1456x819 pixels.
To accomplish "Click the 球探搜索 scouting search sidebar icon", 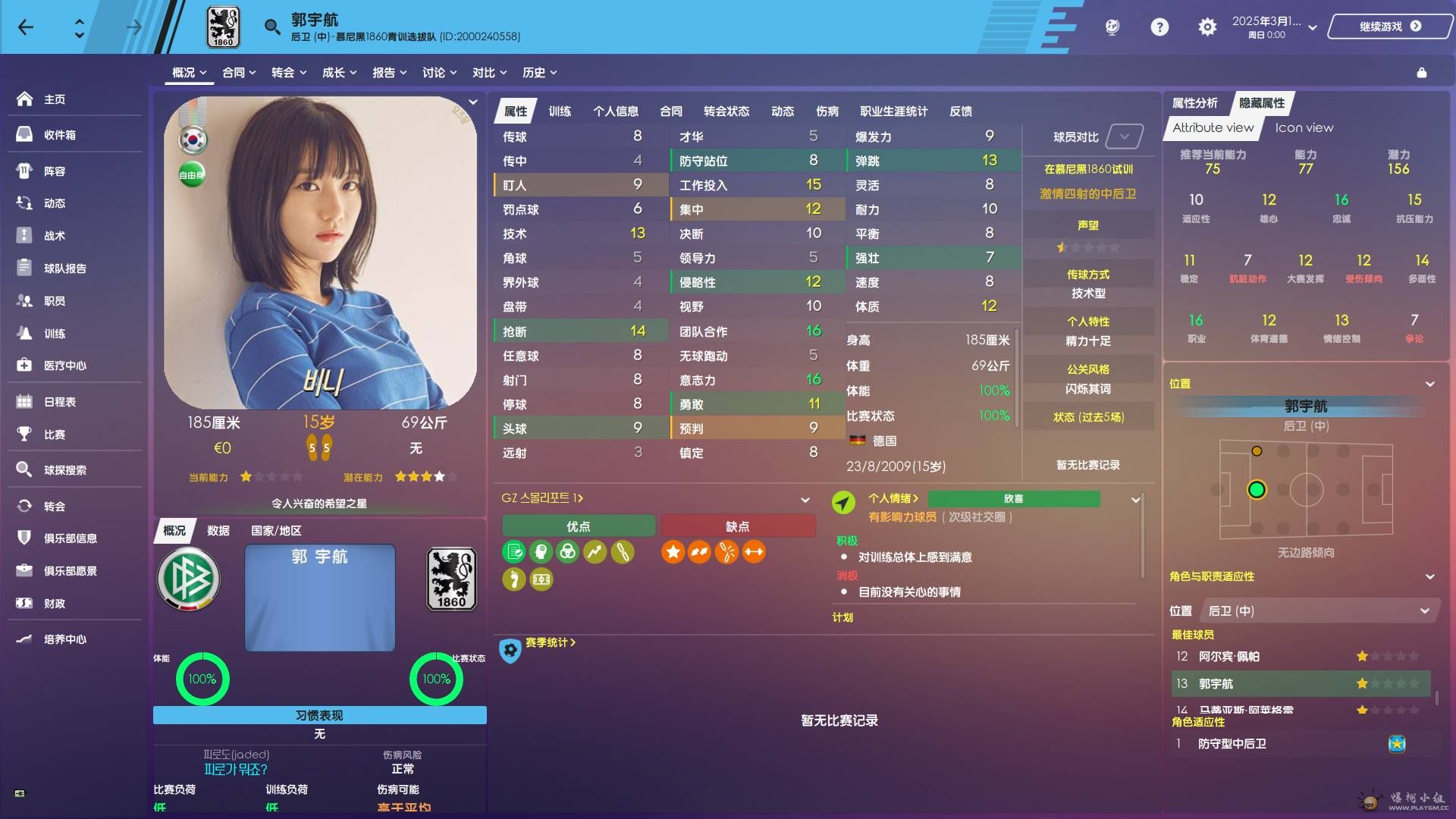I will point(24,469).
